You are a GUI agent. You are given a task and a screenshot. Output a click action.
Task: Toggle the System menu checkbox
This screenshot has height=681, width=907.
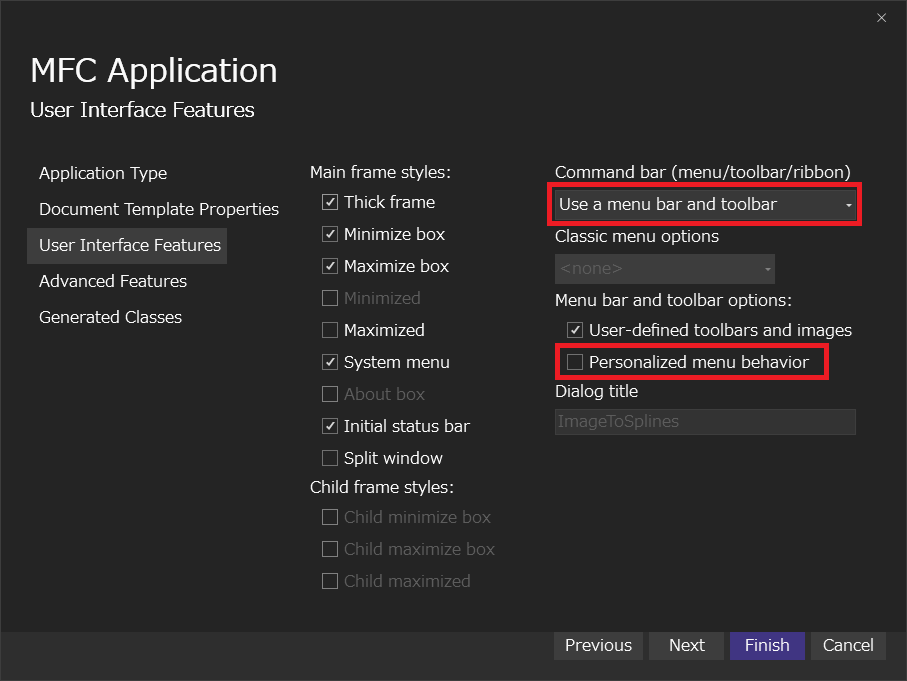pyautogui.click(x=330, y=362)
